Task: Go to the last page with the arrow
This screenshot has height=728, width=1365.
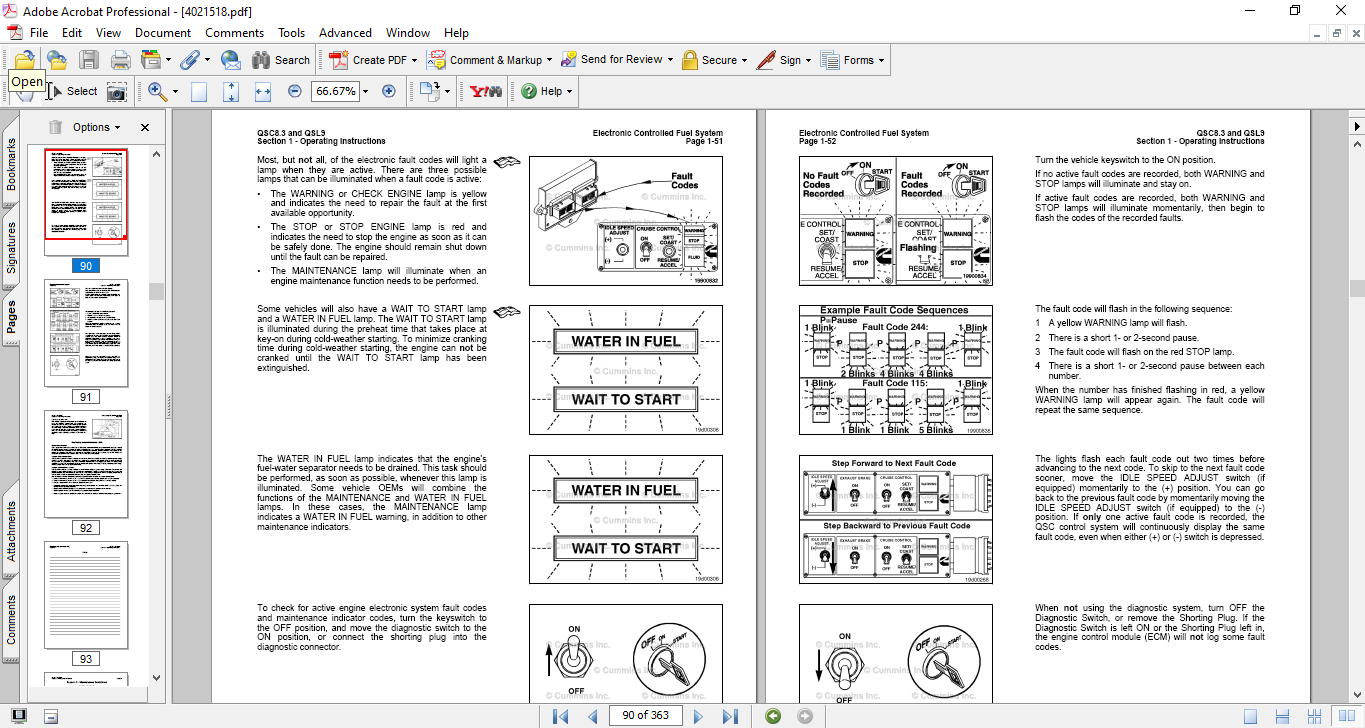Action: point(730,716)
